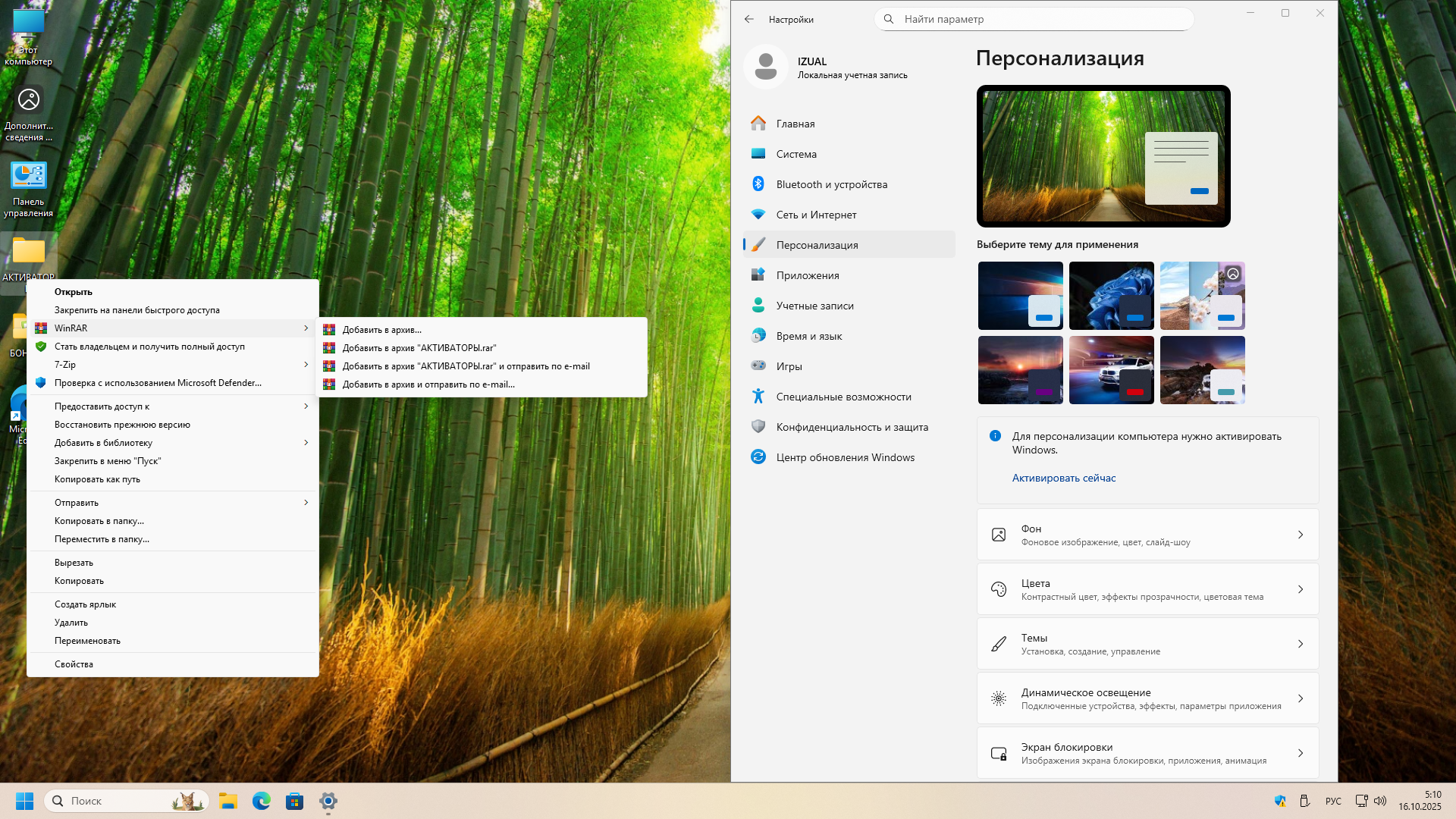Viewport: 1456px width, 819px height.
Task: Open Специальные возможности settings section
Action: click(843, 397)
